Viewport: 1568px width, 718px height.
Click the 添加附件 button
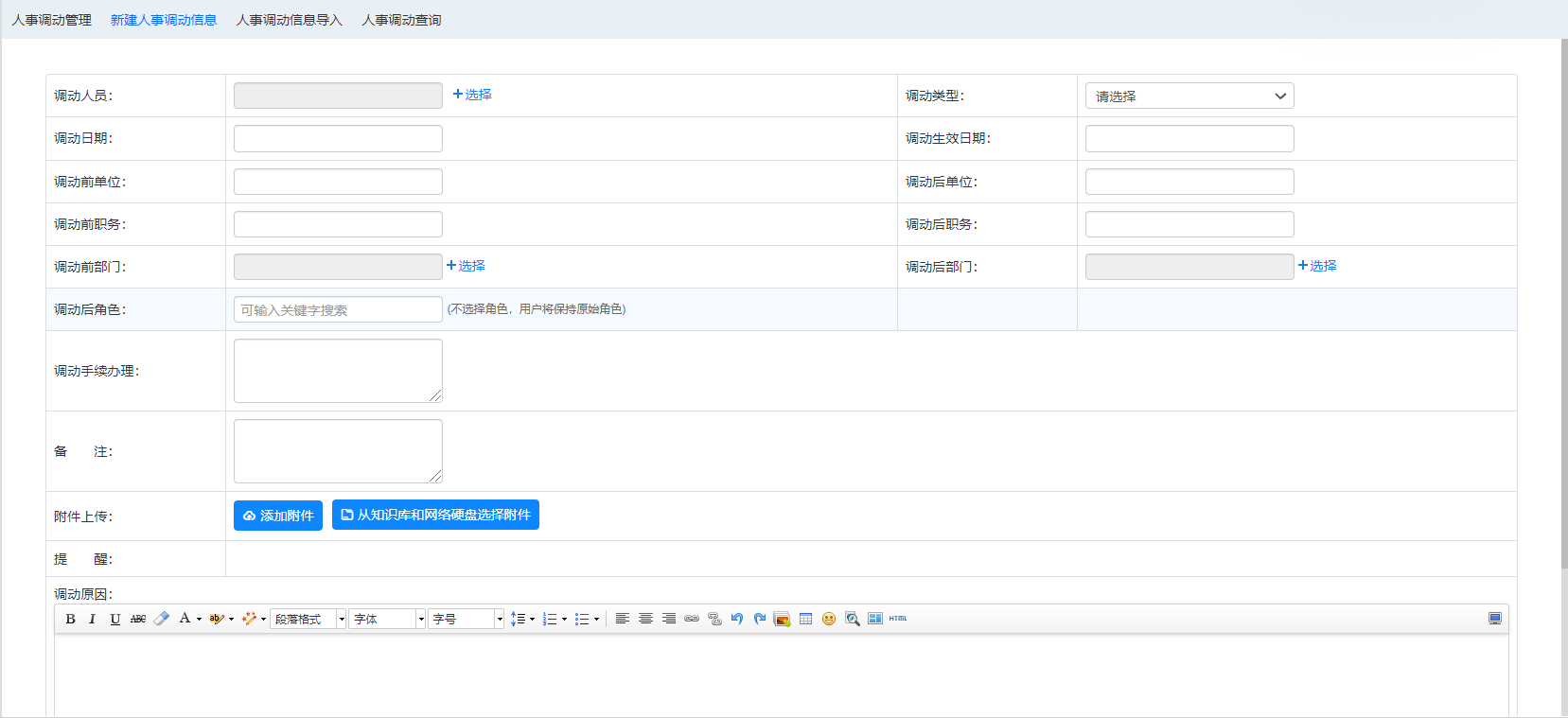(278, 516)
